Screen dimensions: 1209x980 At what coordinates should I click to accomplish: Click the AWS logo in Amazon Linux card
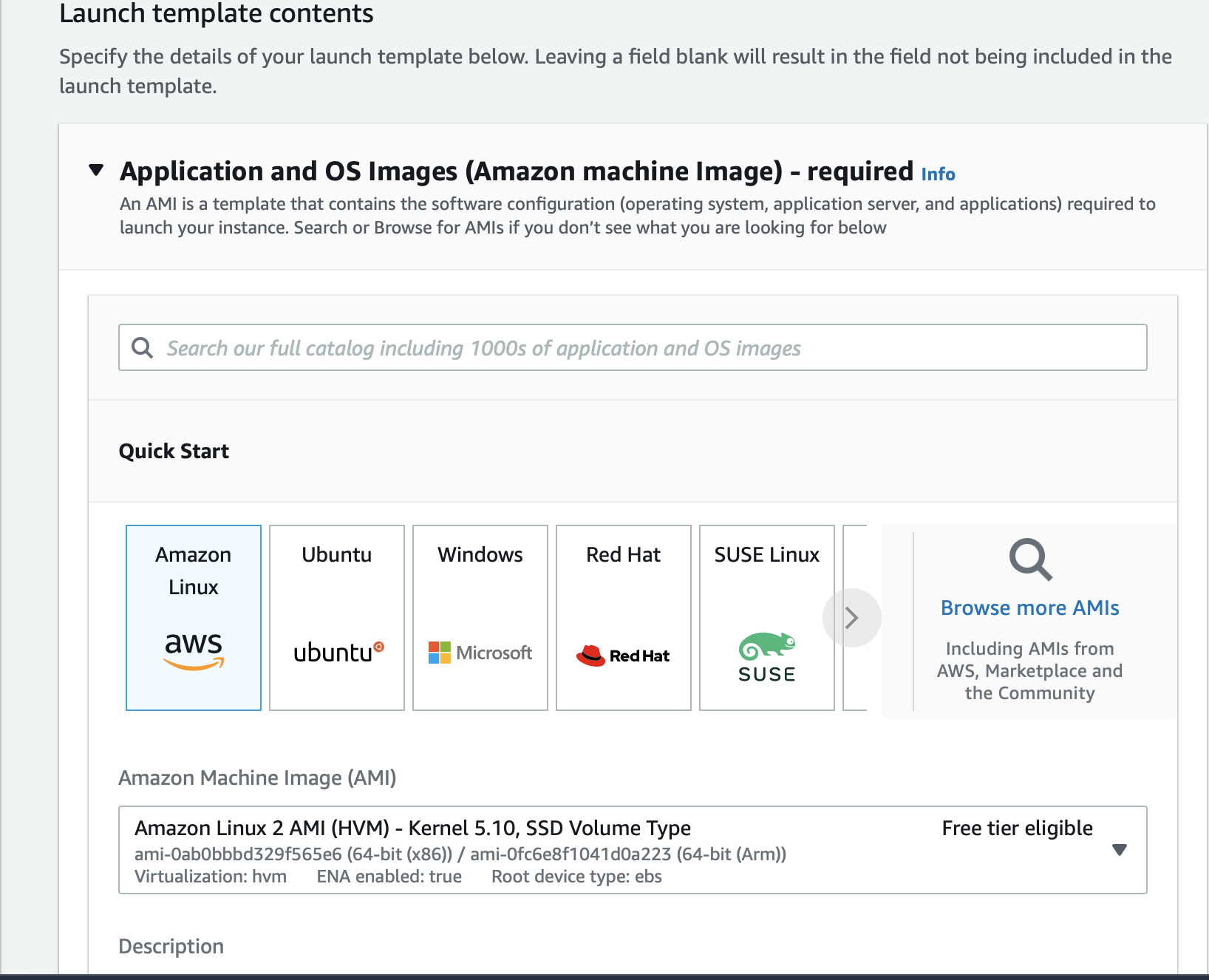(x=194, y=651)
